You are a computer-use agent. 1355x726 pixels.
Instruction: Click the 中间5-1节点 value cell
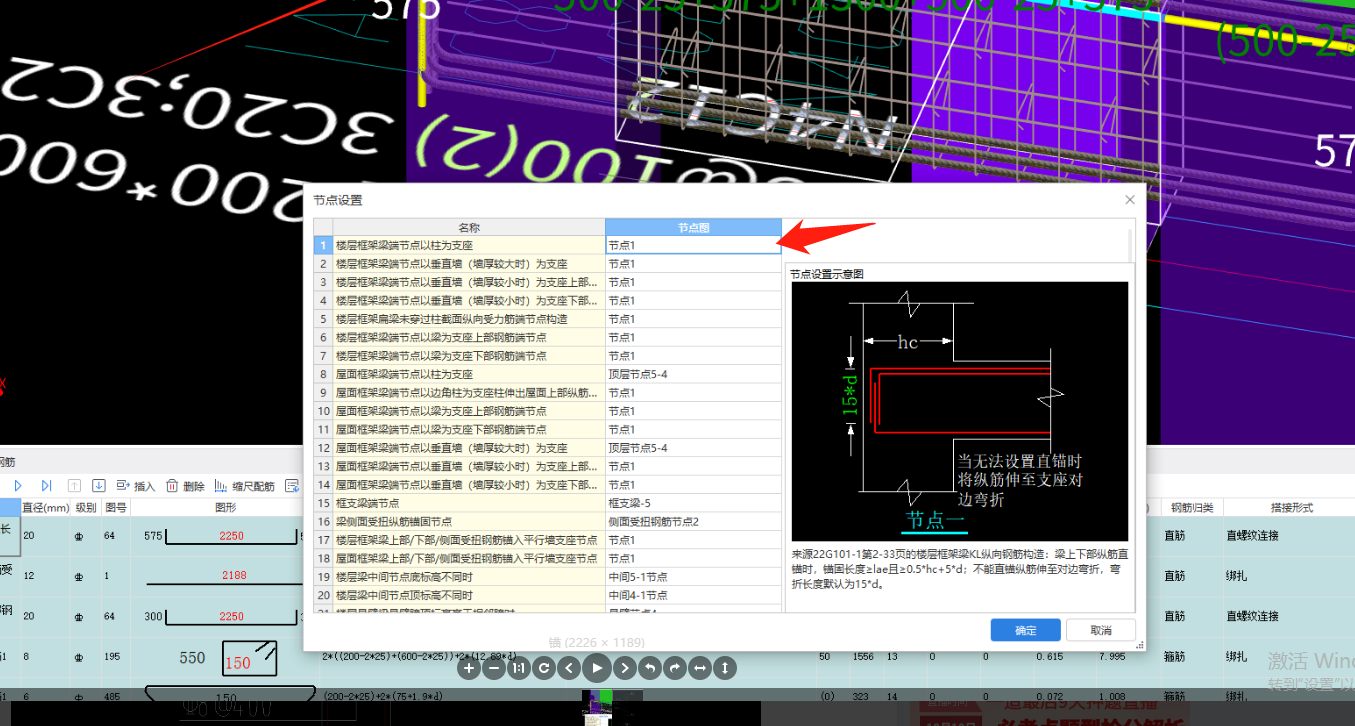[693, 577]
